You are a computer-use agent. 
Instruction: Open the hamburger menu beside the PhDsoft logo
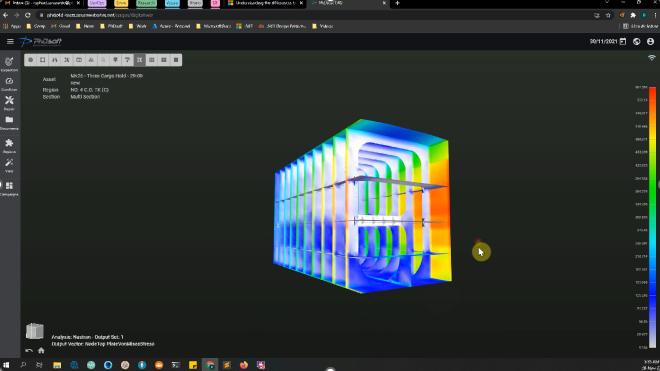pos(10,41)
